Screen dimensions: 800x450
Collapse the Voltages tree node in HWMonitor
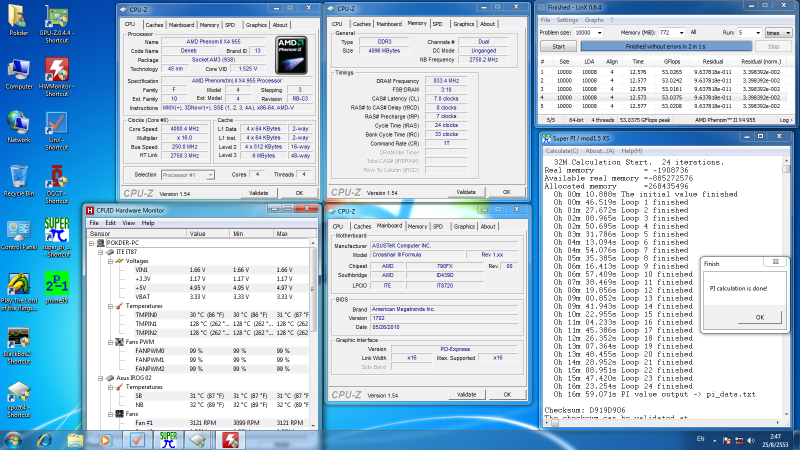(108, 260)
